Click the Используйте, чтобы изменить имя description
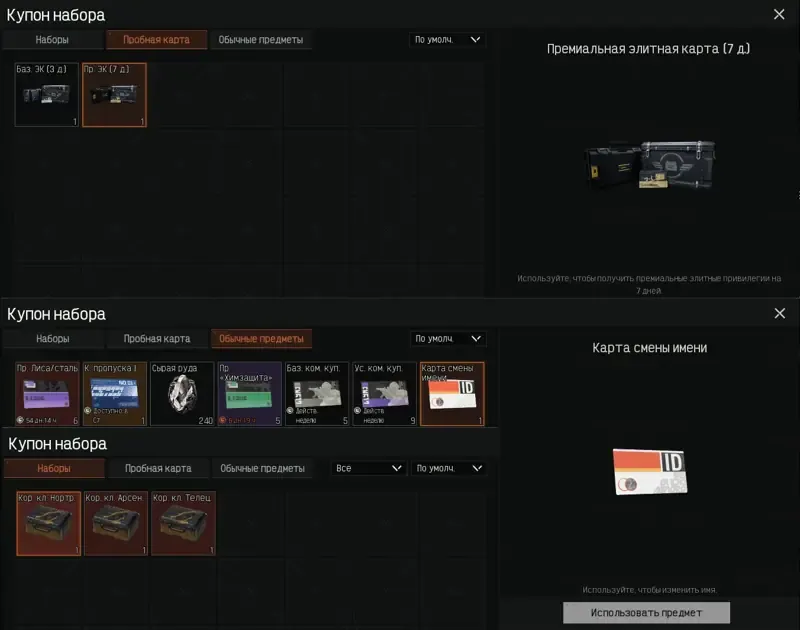 649,590
